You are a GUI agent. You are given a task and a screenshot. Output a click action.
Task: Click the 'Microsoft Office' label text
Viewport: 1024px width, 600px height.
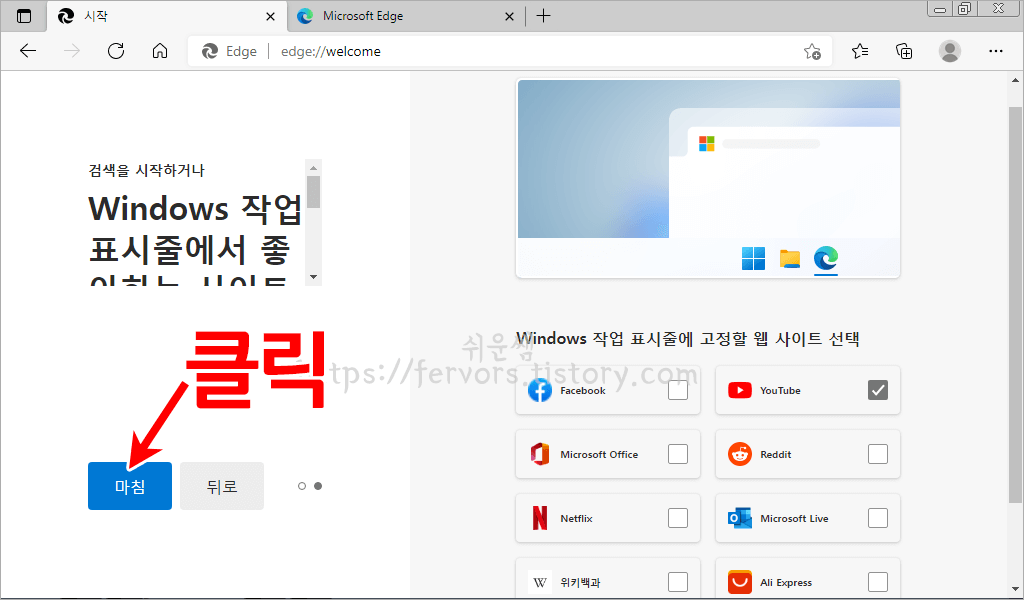point(599,454)
